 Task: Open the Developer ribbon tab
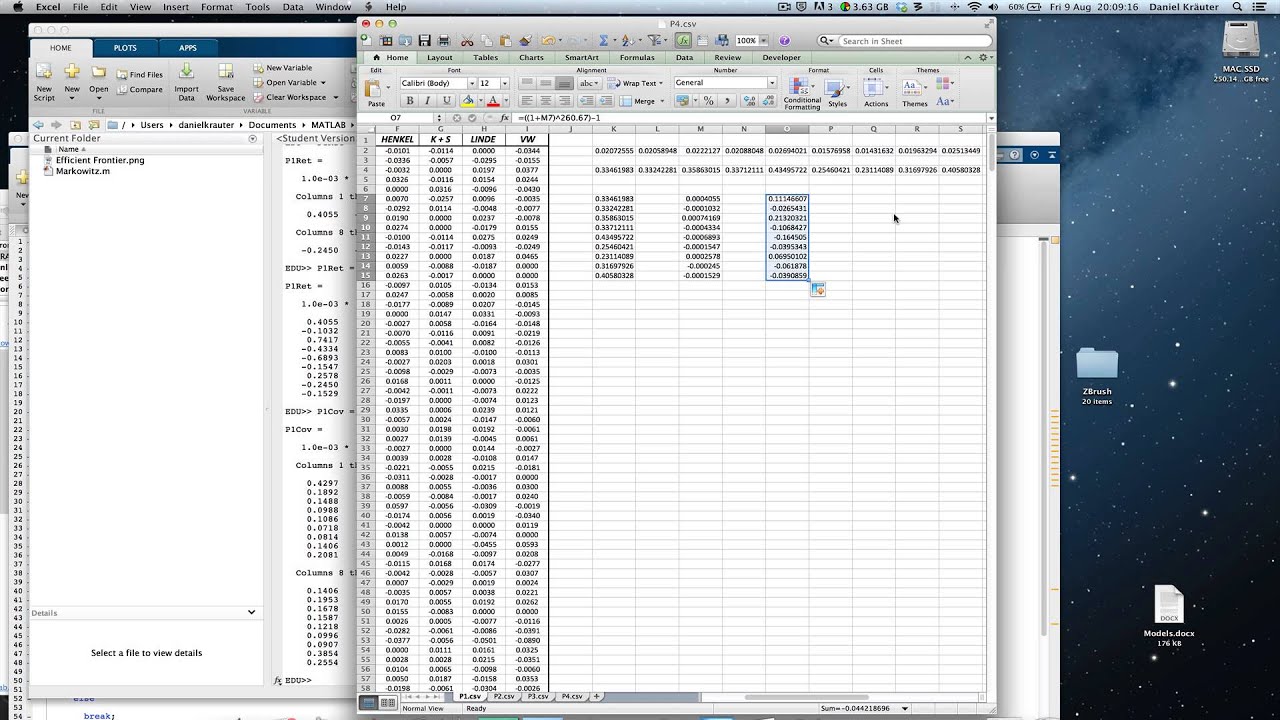[783, 58]
